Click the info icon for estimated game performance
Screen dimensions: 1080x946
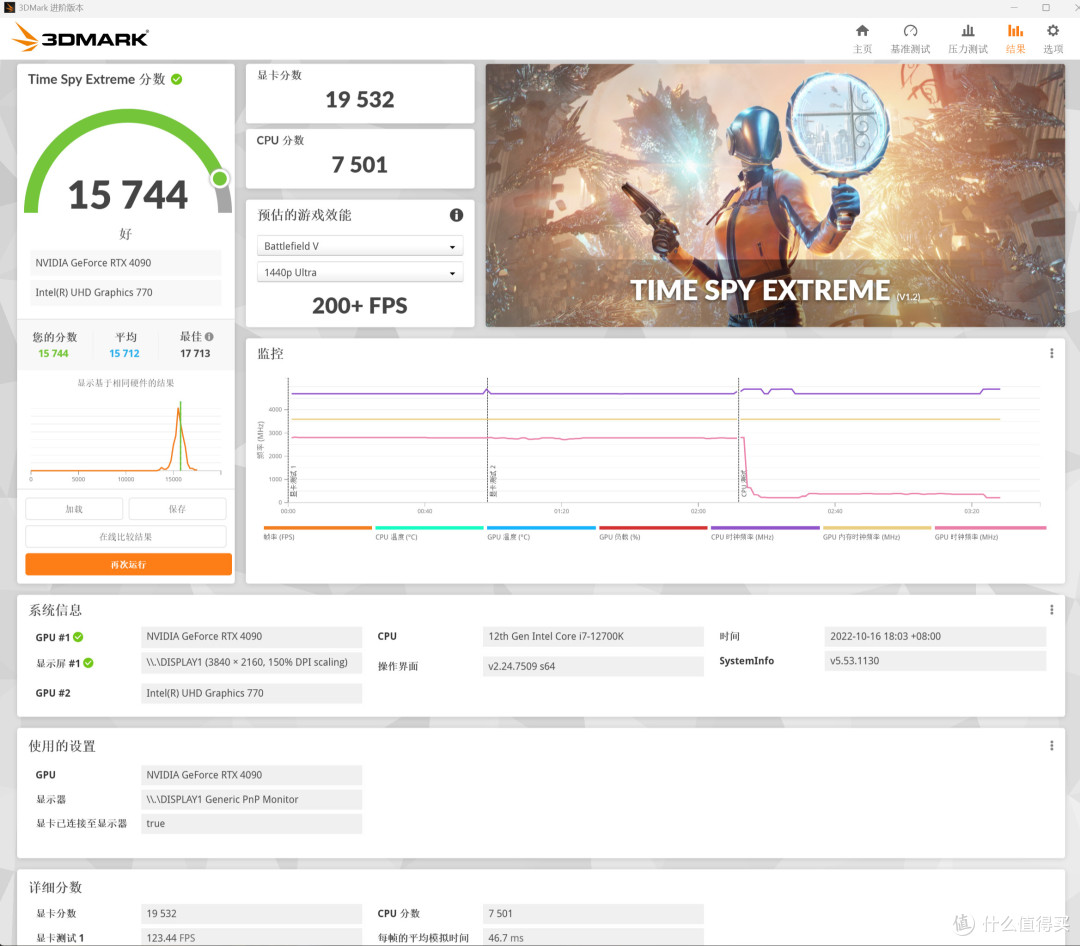coord(456,215)
